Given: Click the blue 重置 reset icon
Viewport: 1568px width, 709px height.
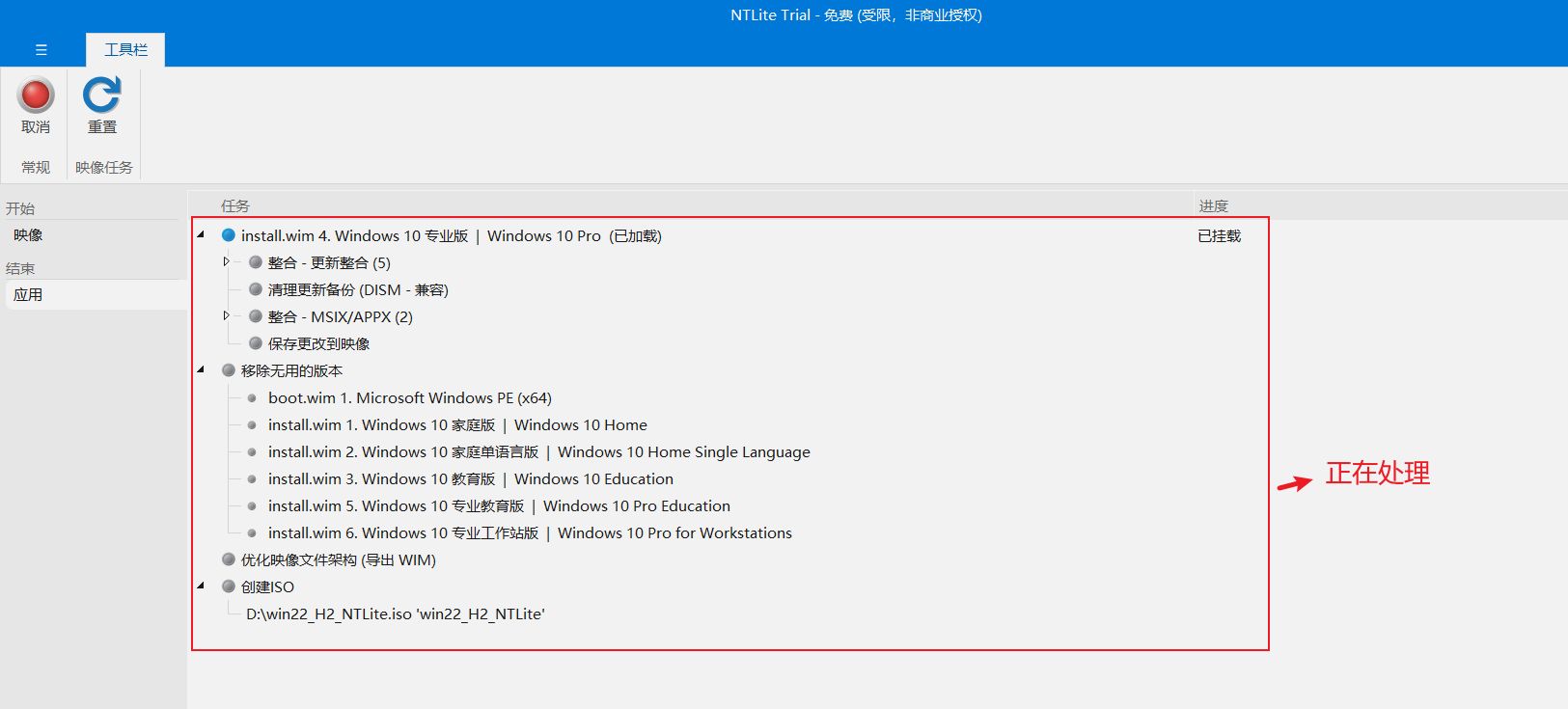Looking at the screenshot, I should pyautogui.click(x=101, y=95).
